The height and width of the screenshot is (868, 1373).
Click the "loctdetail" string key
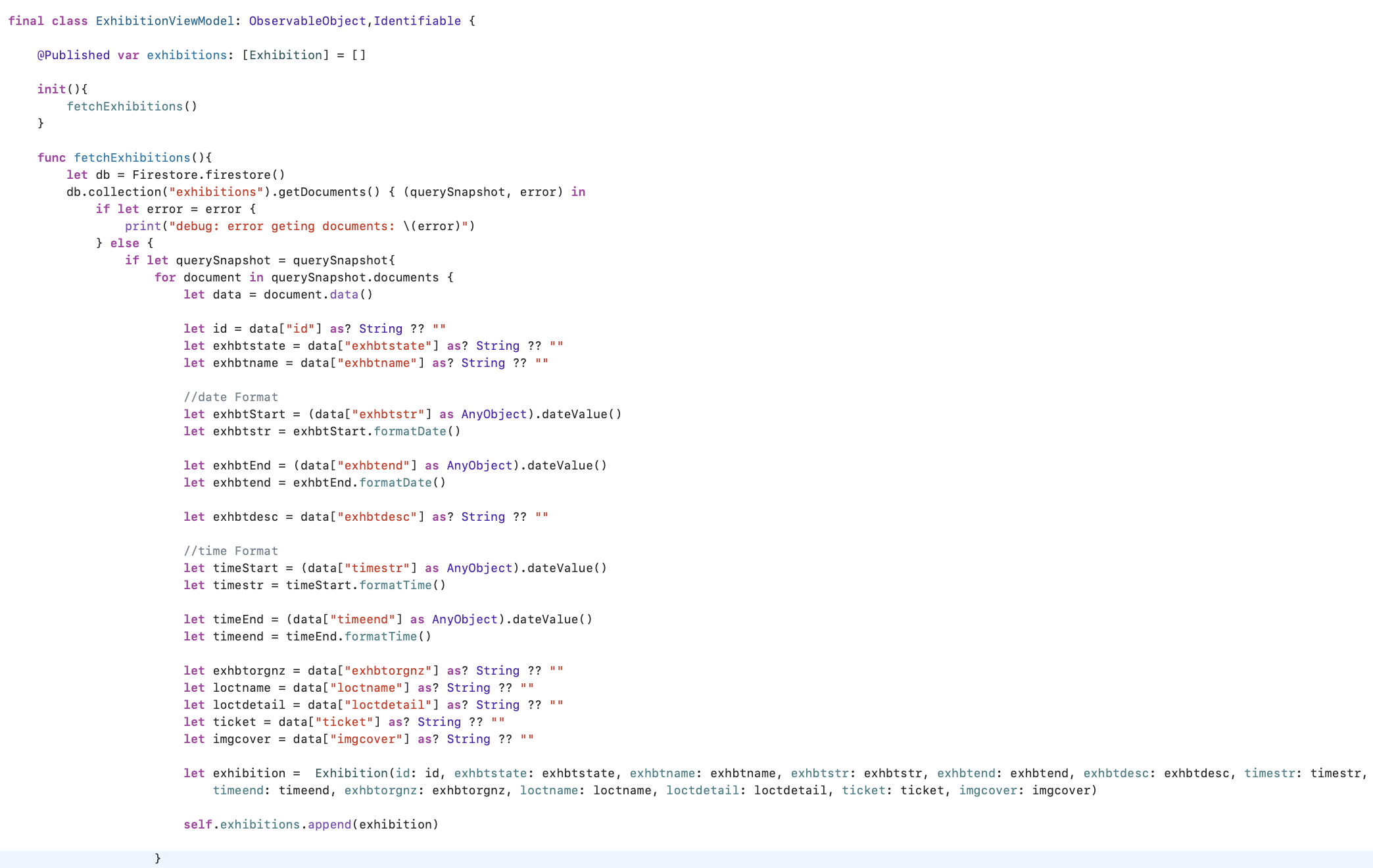(388, 705)
